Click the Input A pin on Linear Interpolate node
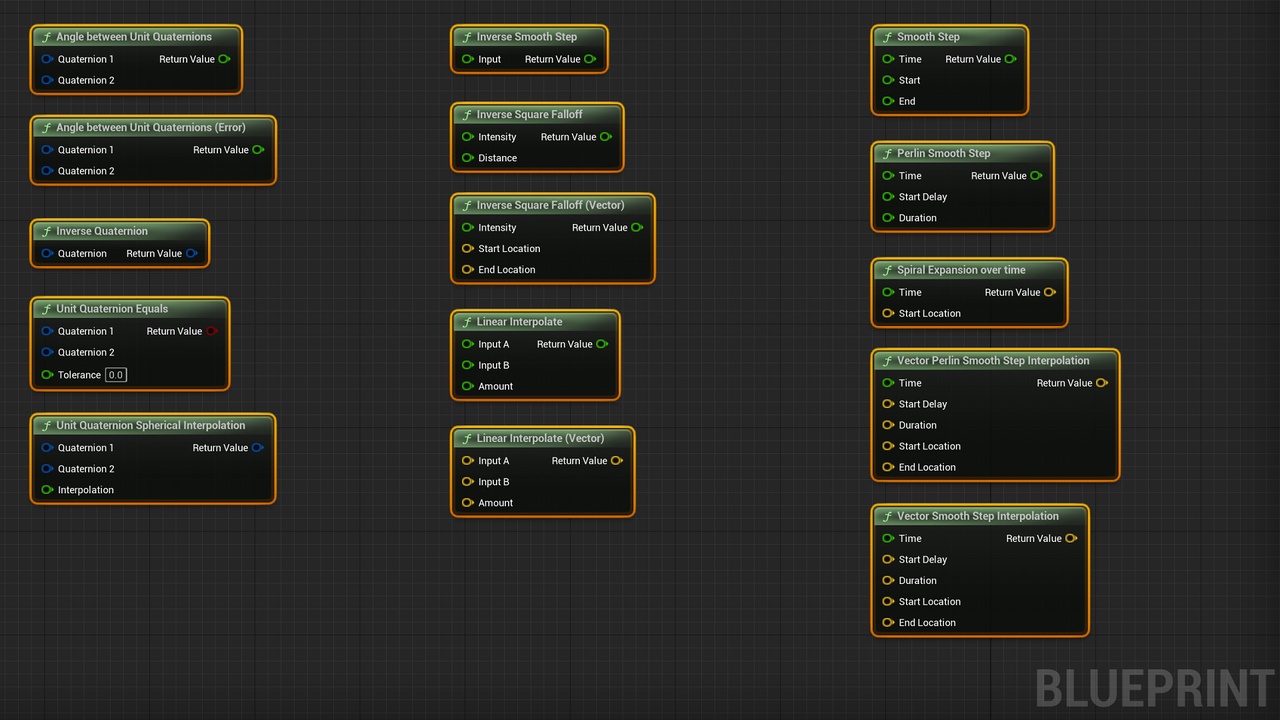This screenshot has height=720, width=1280. (x=467, y=344)
